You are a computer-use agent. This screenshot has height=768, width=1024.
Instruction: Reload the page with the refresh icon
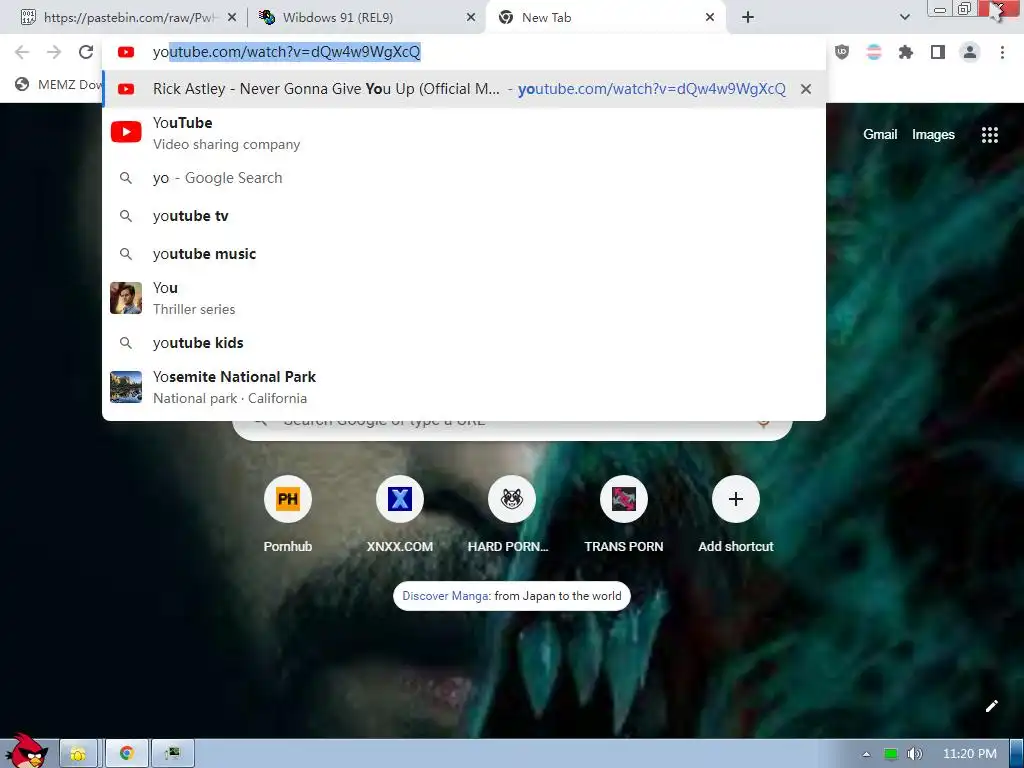point(86,52)
